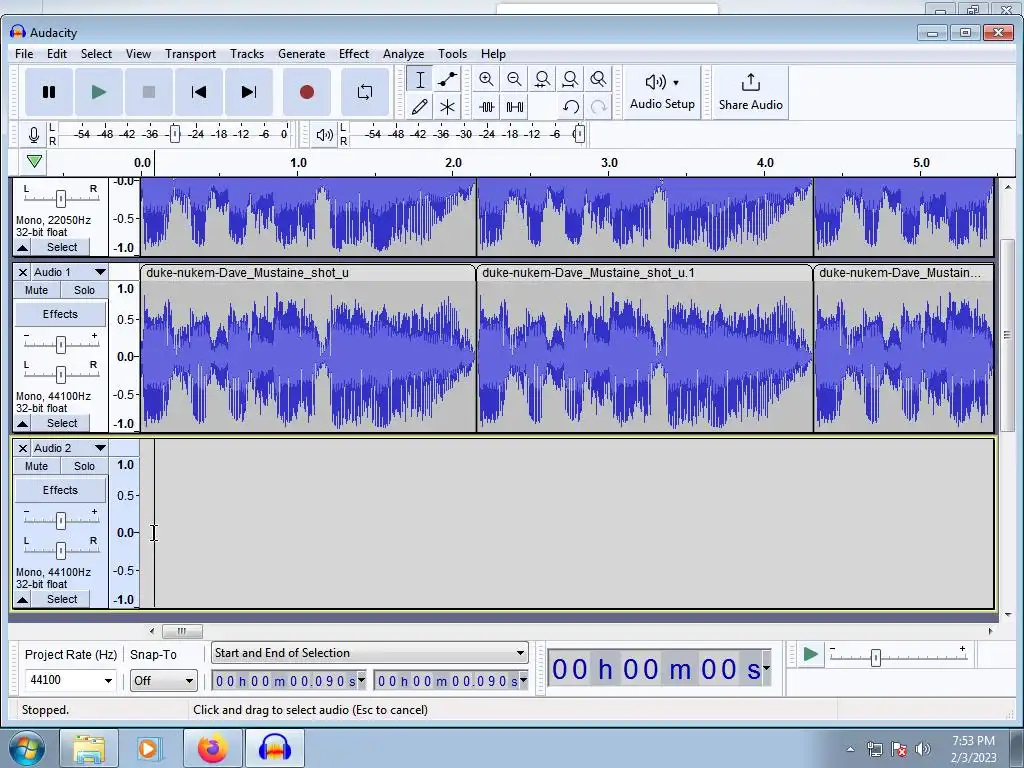
Task: Open Start and End of Selection dropdown
Action: tap(370, 653)
